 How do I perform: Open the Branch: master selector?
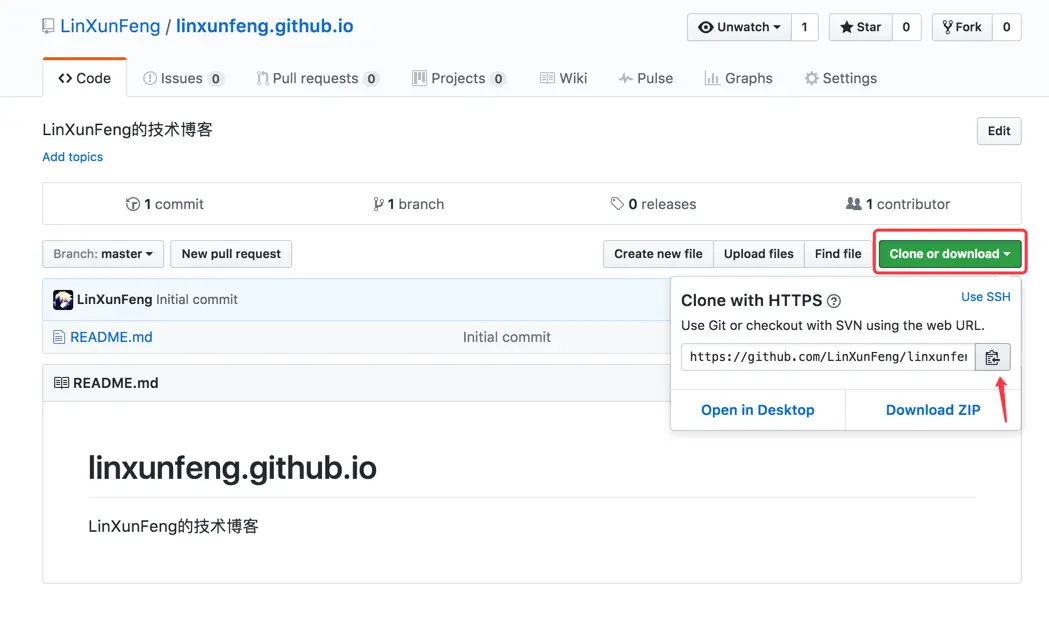(102, 254)
